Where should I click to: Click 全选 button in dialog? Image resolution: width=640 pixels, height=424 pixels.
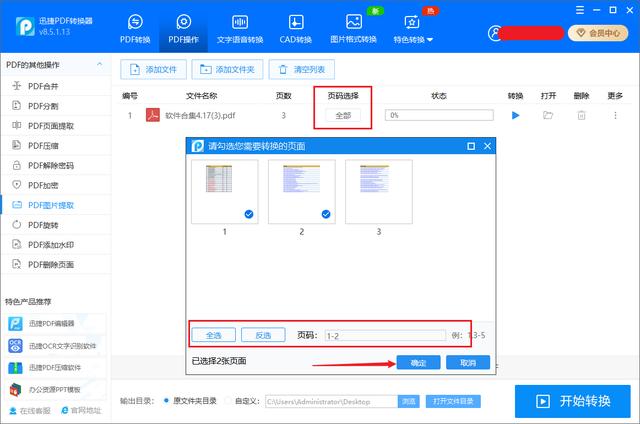click(x=213, y=335)
